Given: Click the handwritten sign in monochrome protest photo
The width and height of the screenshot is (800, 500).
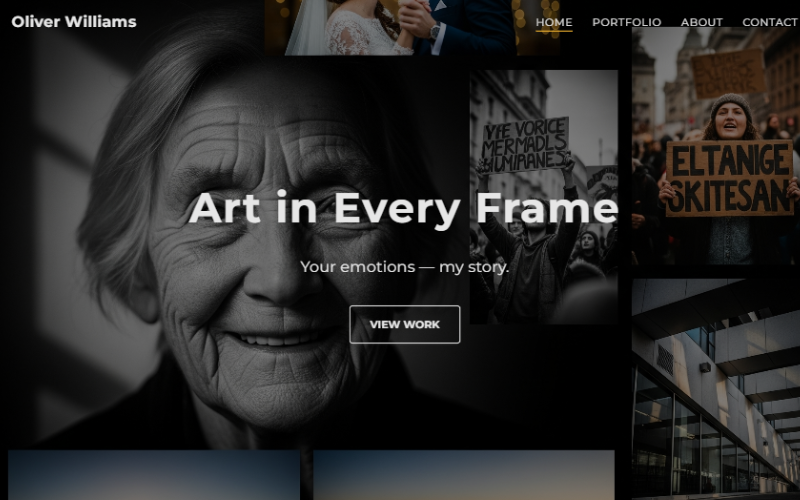Looking at the screenshot, I should [x=526, y=145].
